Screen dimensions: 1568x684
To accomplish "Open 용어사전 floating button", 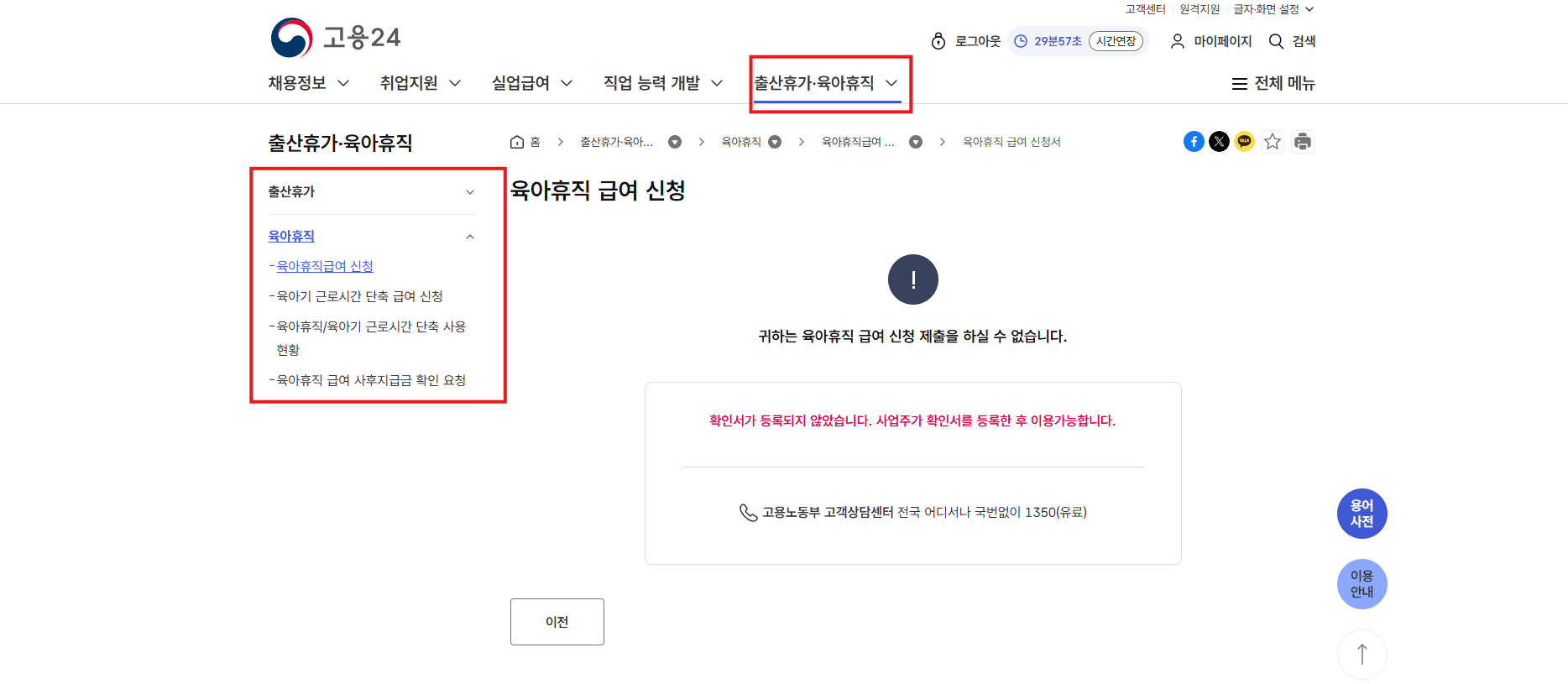I will pos(1362,514).
